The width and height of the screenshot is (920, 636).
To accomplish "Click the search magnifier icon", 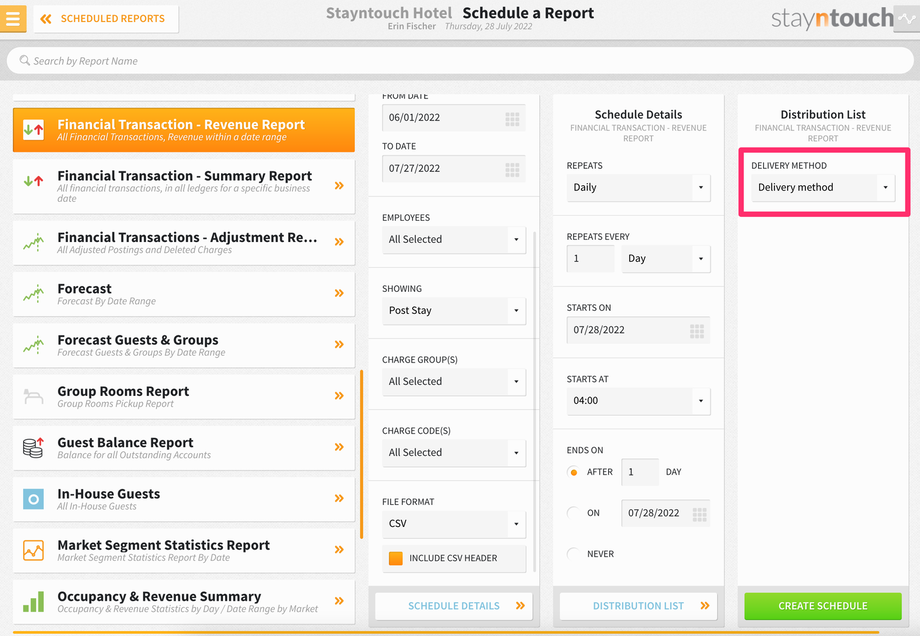I will 24,60.
